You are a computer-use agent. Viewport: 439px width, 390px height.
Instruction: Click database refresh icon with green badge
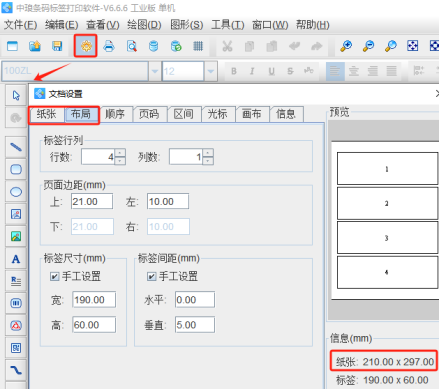pyautogui.click(x=176, y=46)
